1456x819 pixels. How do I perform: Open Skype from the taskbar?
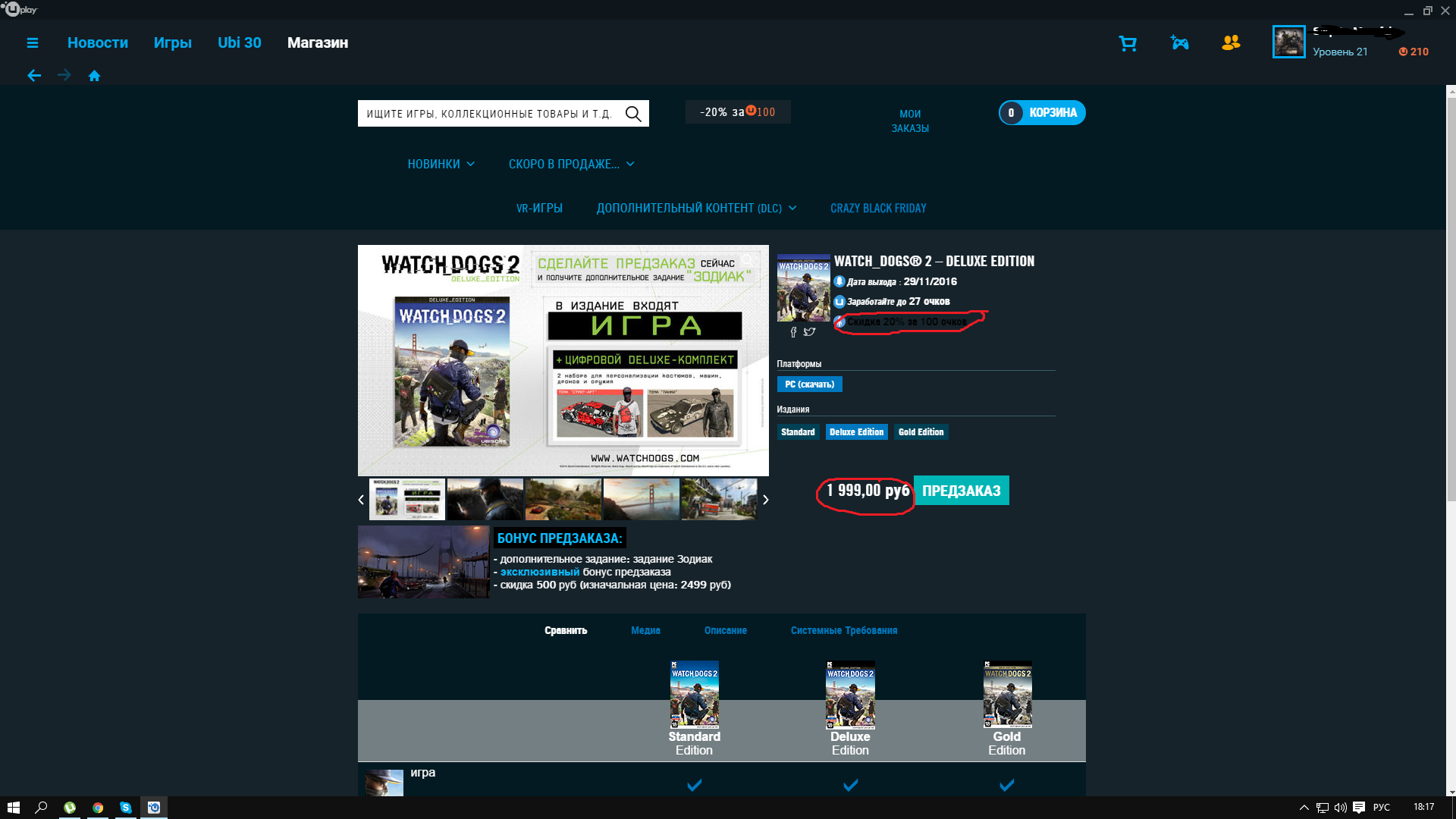(126, 808)
